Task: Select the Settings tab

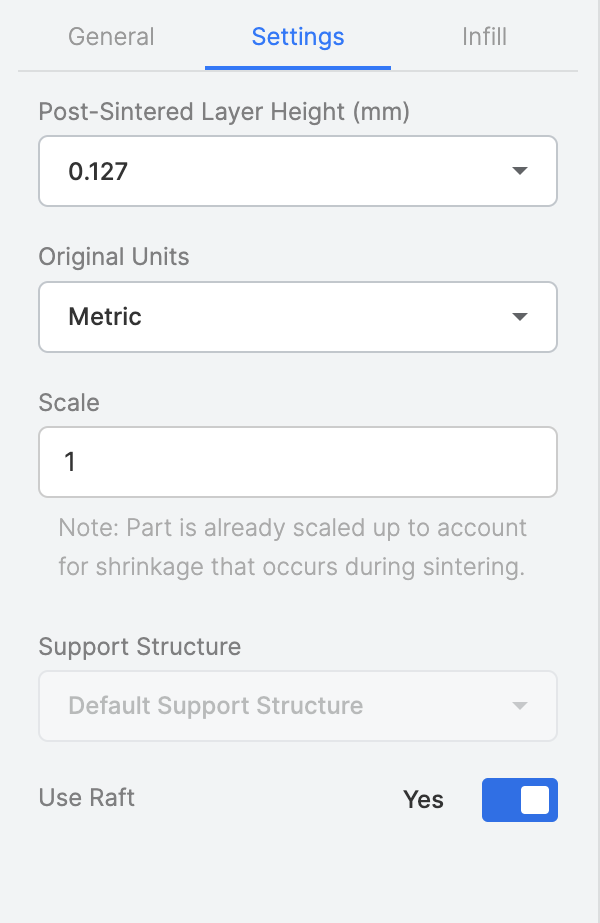Action: pyautogui.click(x=298, y=38)
